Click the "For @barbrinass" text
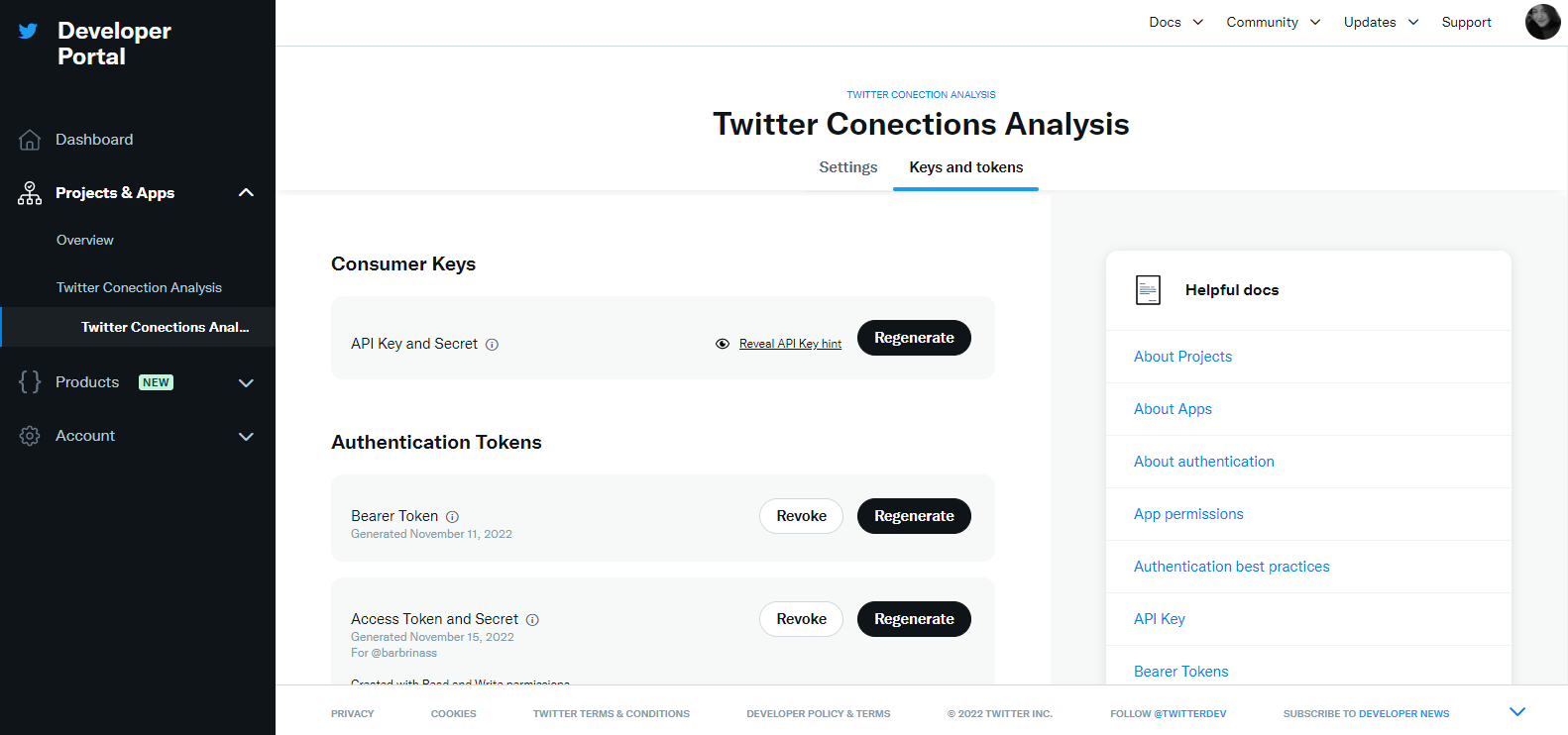Viewport: 1568px width, 735px height. point(393,653)
